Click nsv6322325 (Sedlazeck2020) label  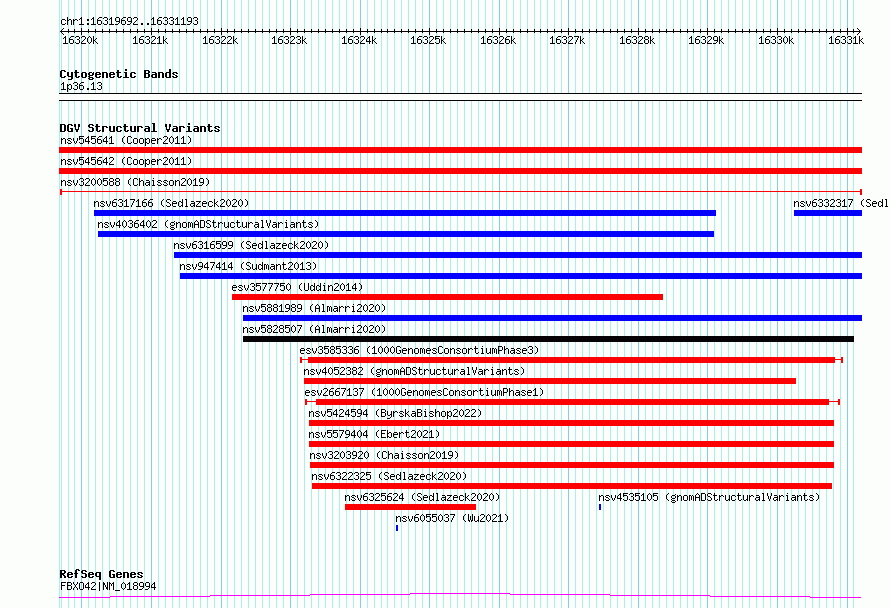click(389, 476)
